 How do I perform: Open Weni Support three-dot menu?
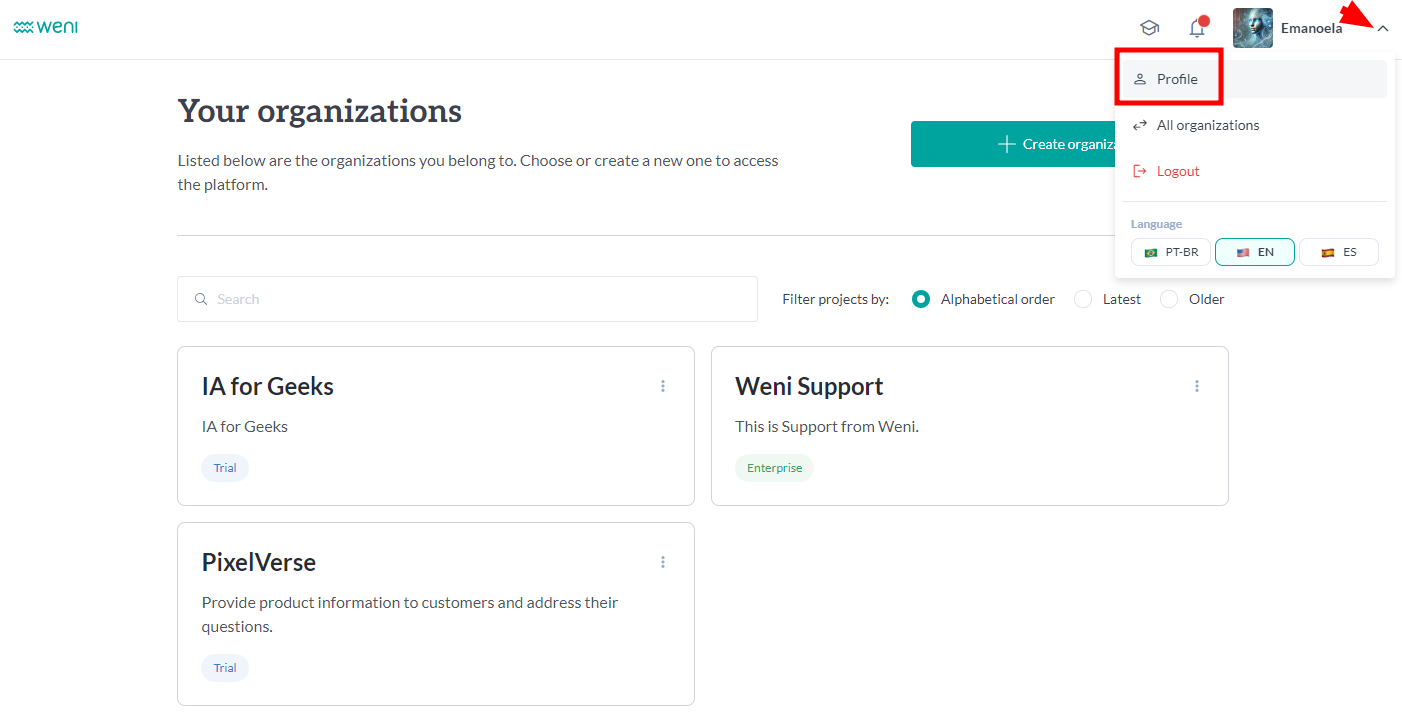[1197, 386]
